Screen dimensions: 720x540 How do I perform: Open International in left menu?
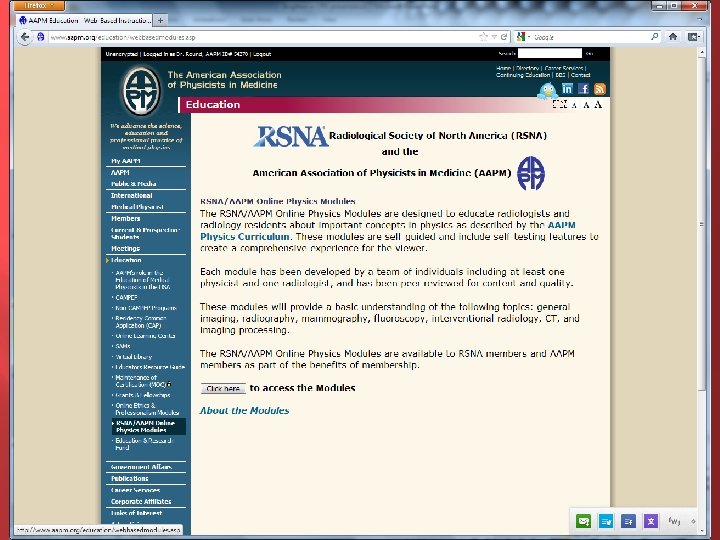[x=131, y=196]
